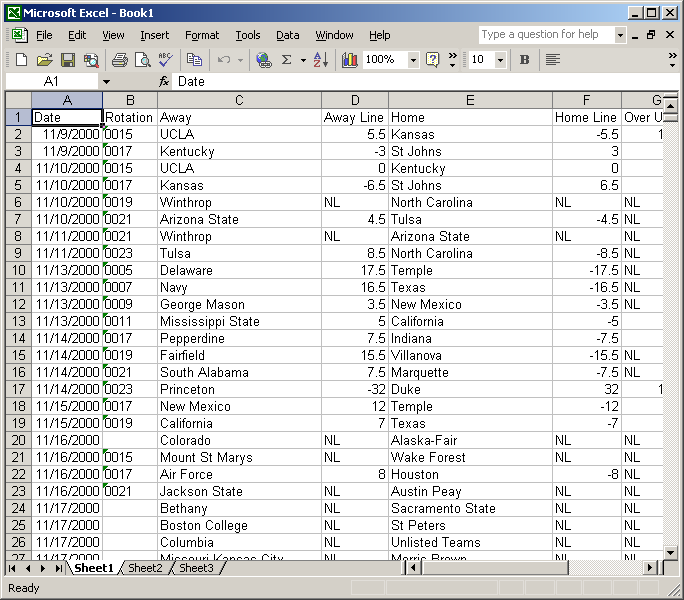Click the AutoSum sigma icon

[286, 59]
